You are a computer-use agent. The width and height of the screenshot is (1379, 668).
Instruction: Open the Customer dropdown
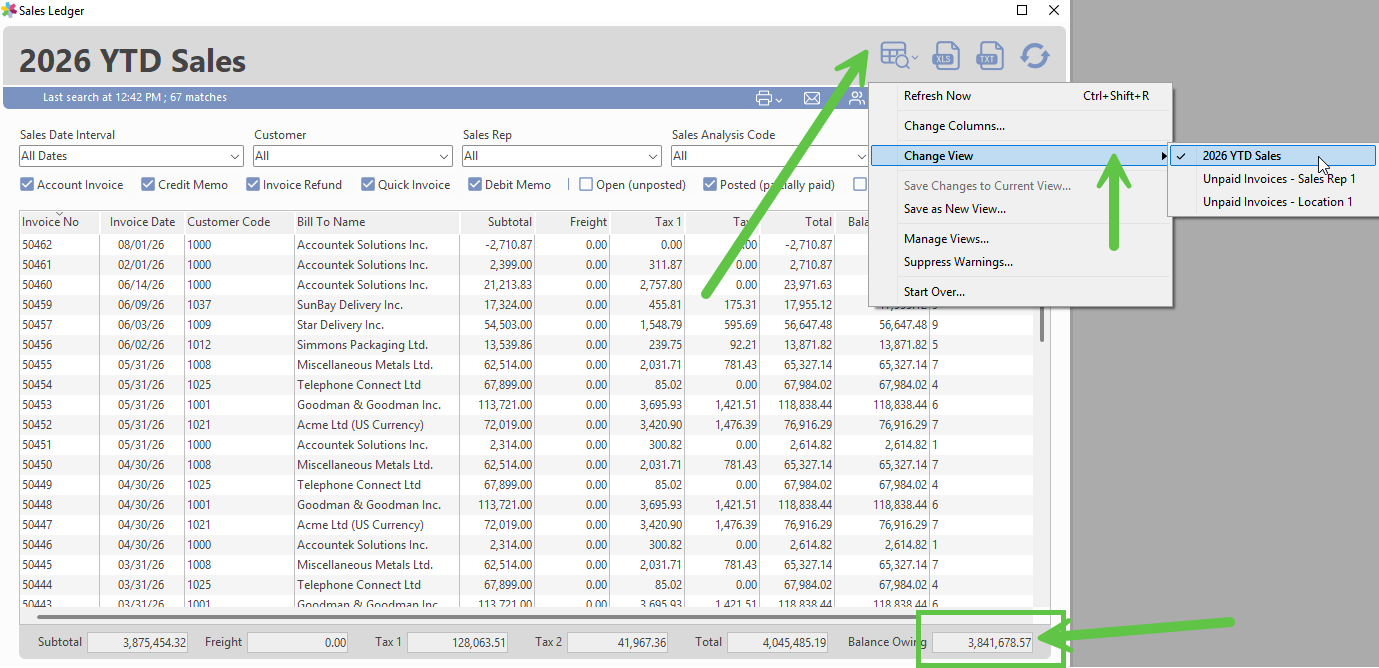coord(353,156)
